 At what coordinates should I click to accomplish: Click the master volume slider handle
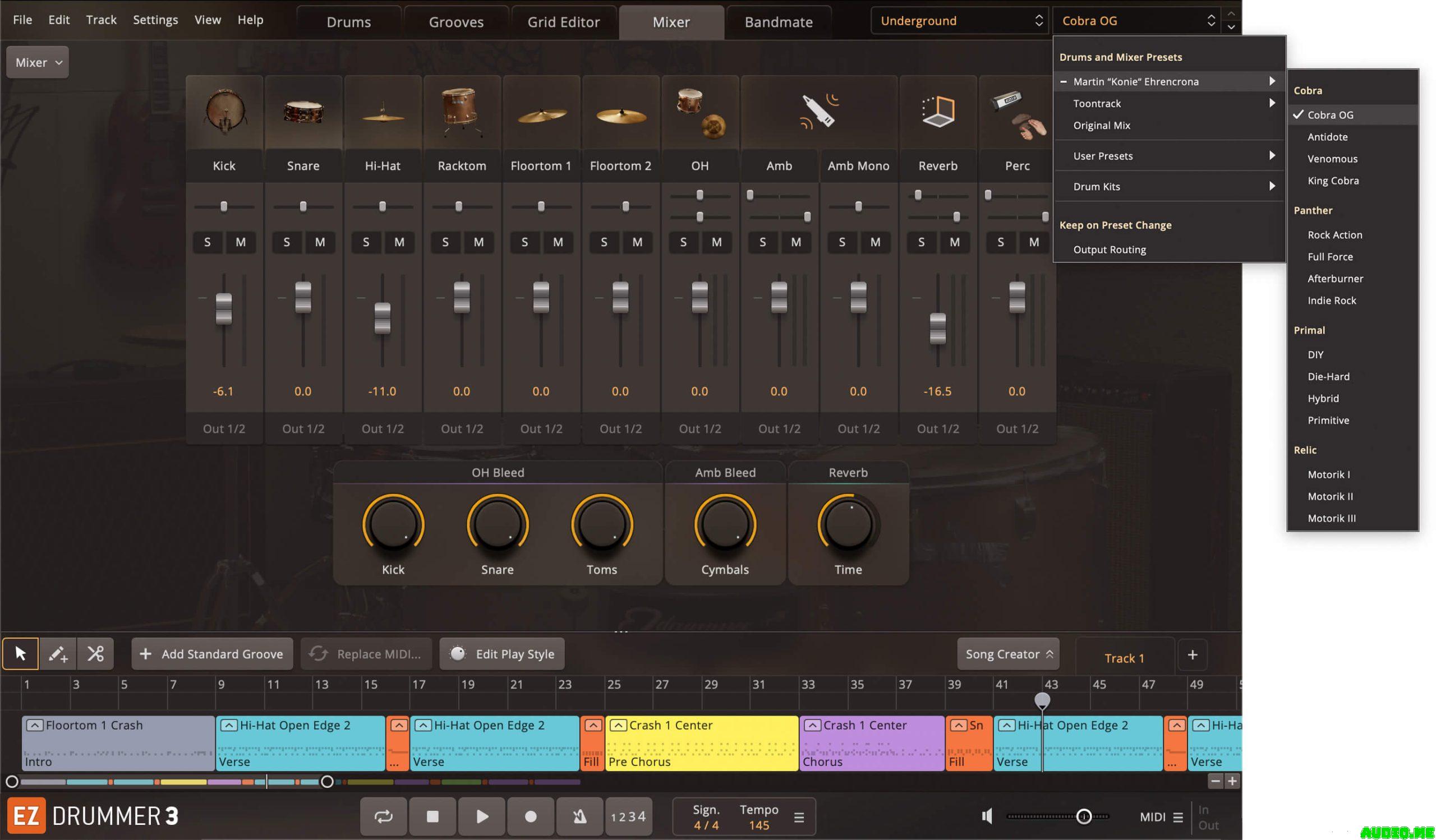(1084, 816)
